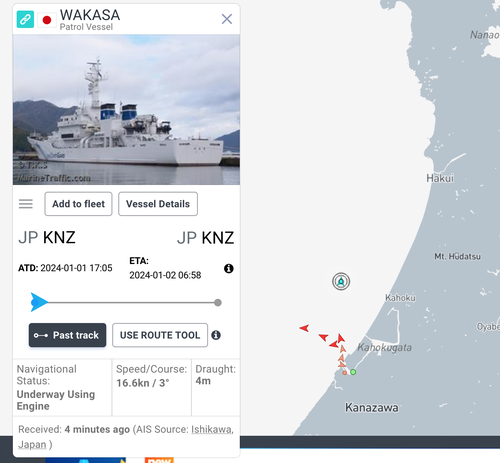Select the circled WAKASA vessel marker on map
This screenshot has height=463, width=500.
click(x=341, y=282)
